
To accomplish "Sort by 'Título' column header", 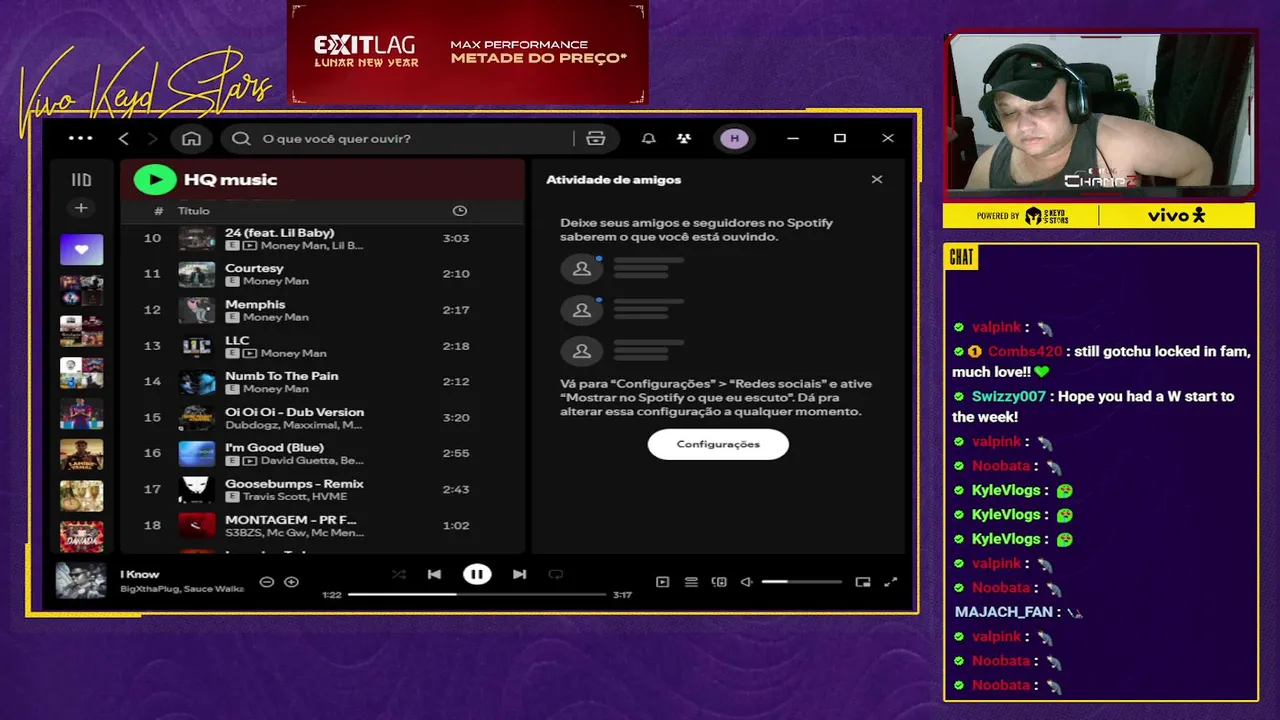I will (x=194, y=211).
